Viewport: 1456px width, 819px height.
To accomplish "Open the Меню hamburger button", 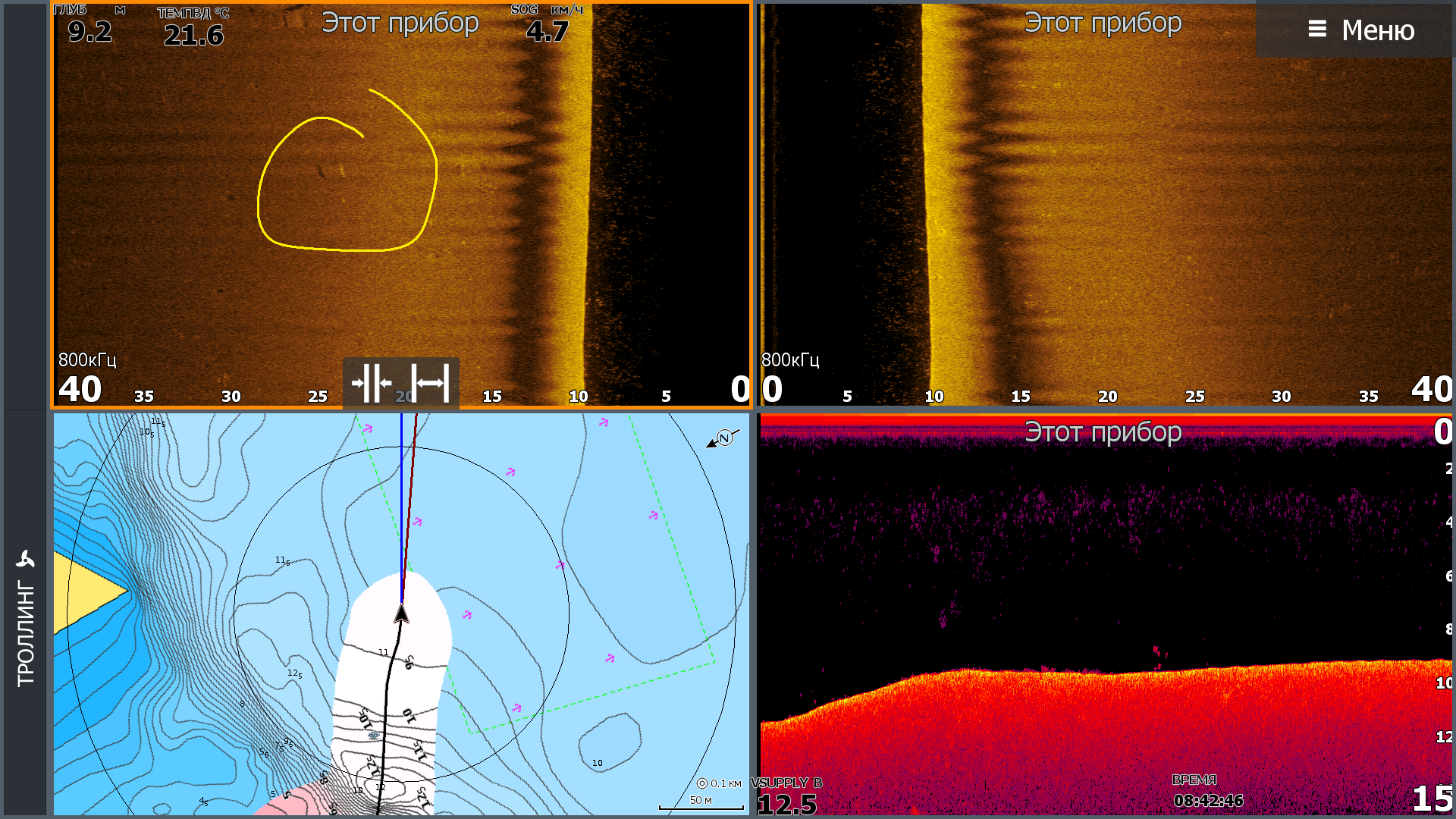I will coord(1360,30).
